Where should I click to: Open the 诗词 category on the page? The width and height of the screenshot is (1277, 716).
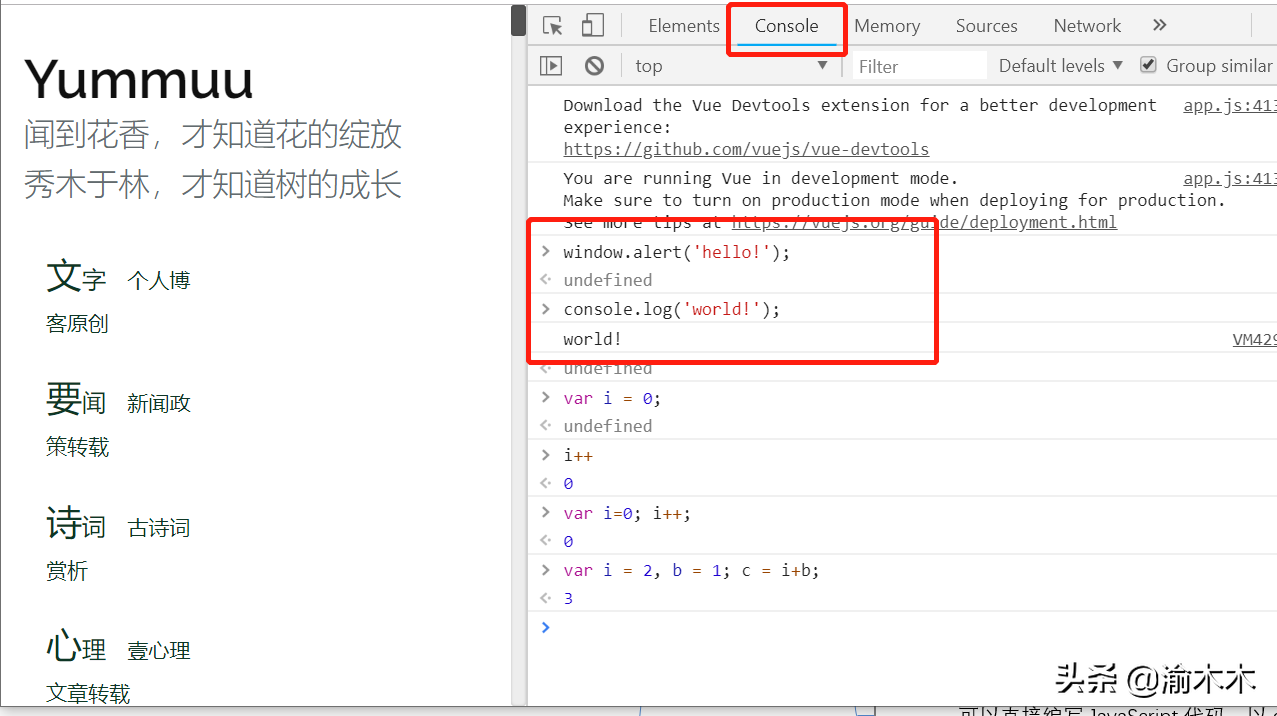76,524
